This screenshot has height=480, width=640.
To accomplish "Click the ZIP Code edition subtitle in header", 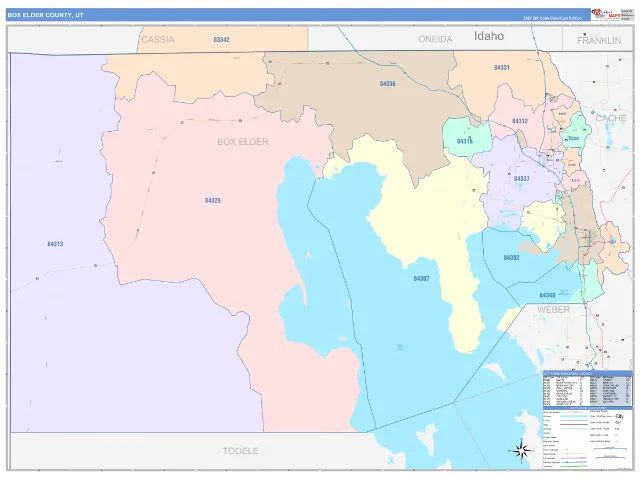I will pyautogui.click(x=553, y=18).
